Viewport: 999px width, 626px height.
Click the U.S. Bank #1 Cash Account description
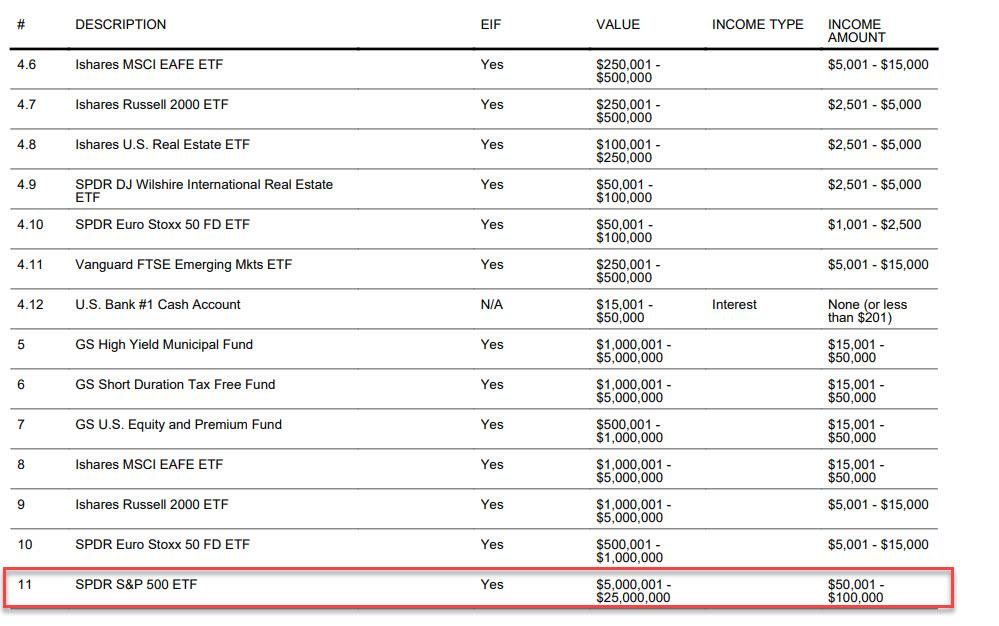coord(157,304)
